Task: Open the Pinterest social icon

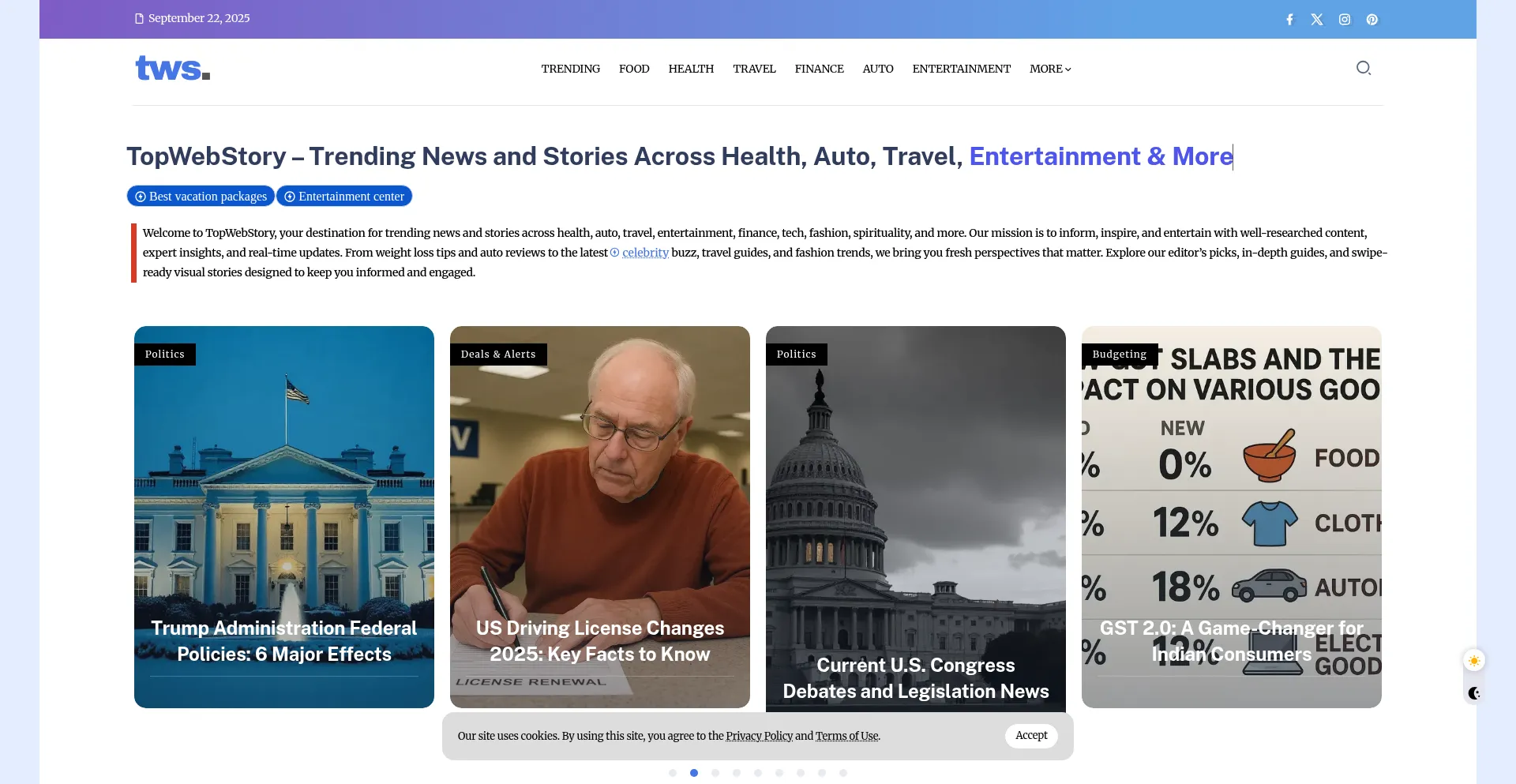Action: tap(1372, 20)
